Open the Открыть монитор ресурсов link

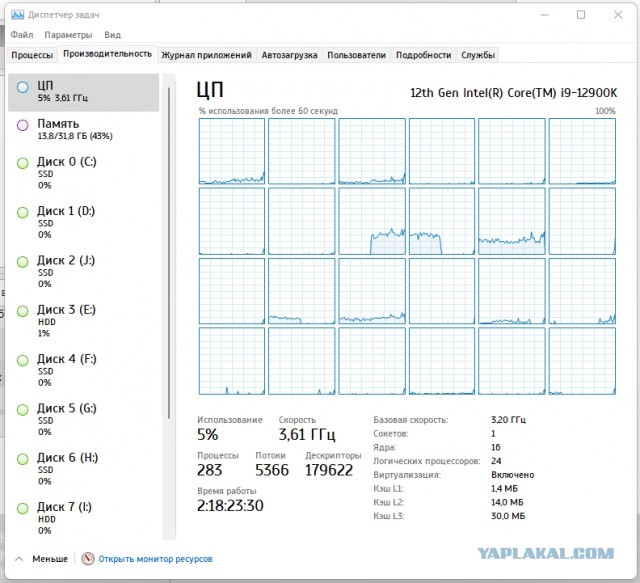156,559
